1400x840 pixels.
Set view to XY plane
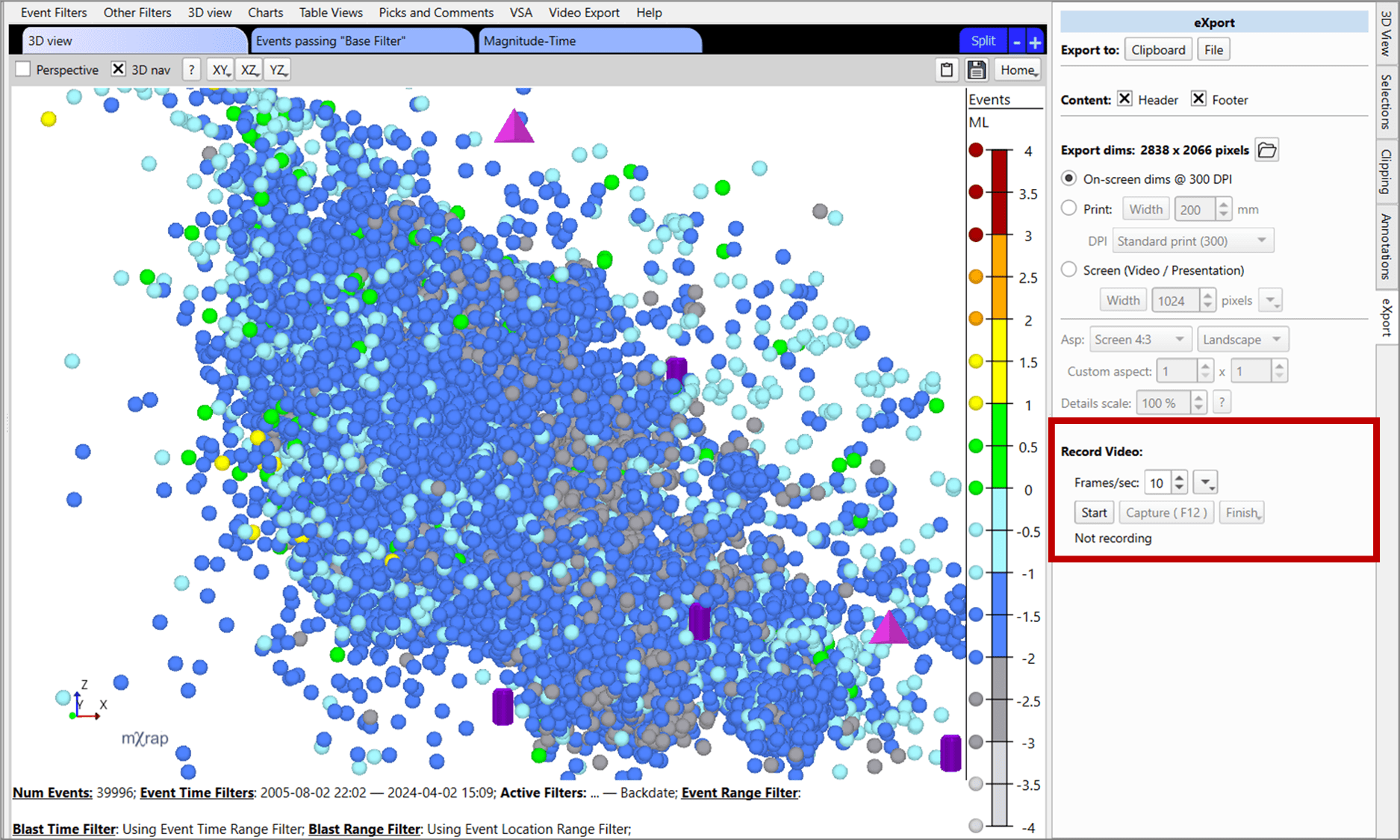coord(220,69)
